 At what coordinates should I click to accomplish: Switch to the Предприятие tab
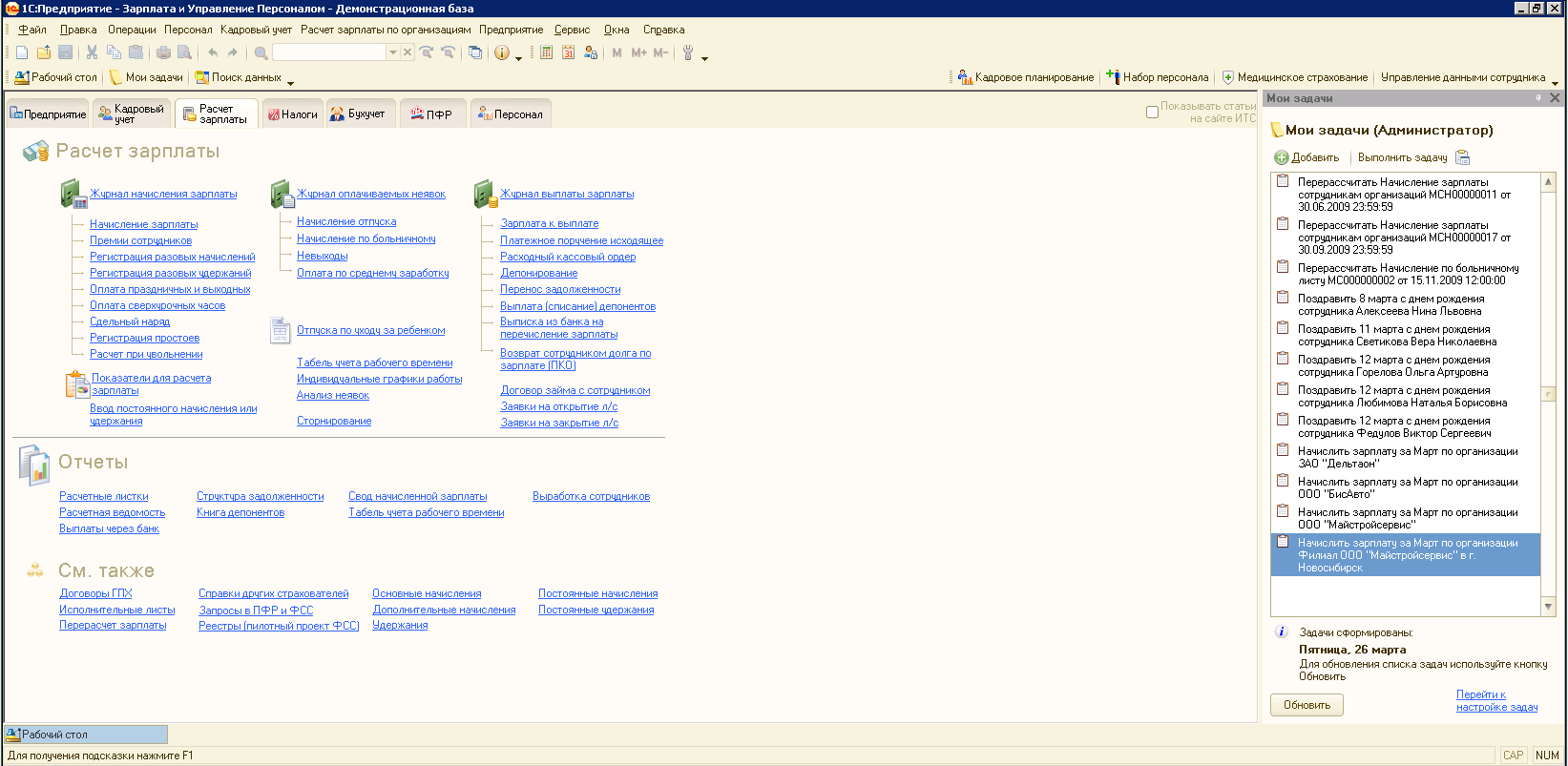(x=48, y=114)
